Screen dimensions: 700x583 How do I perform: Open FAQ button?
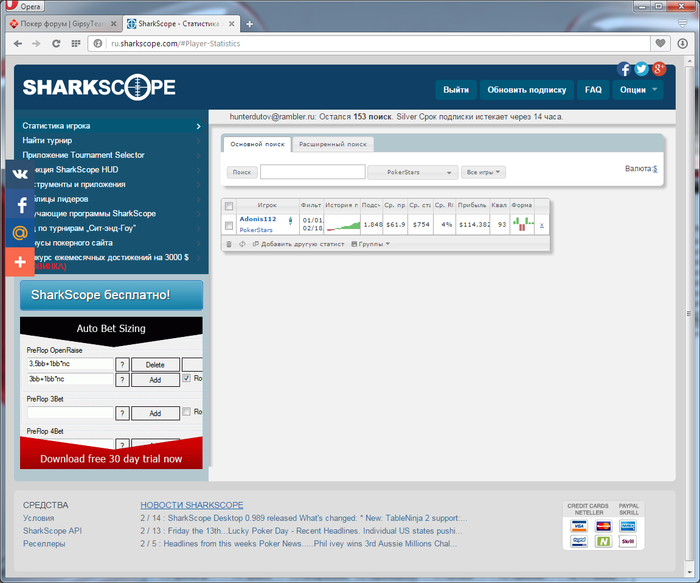[593, 90]
